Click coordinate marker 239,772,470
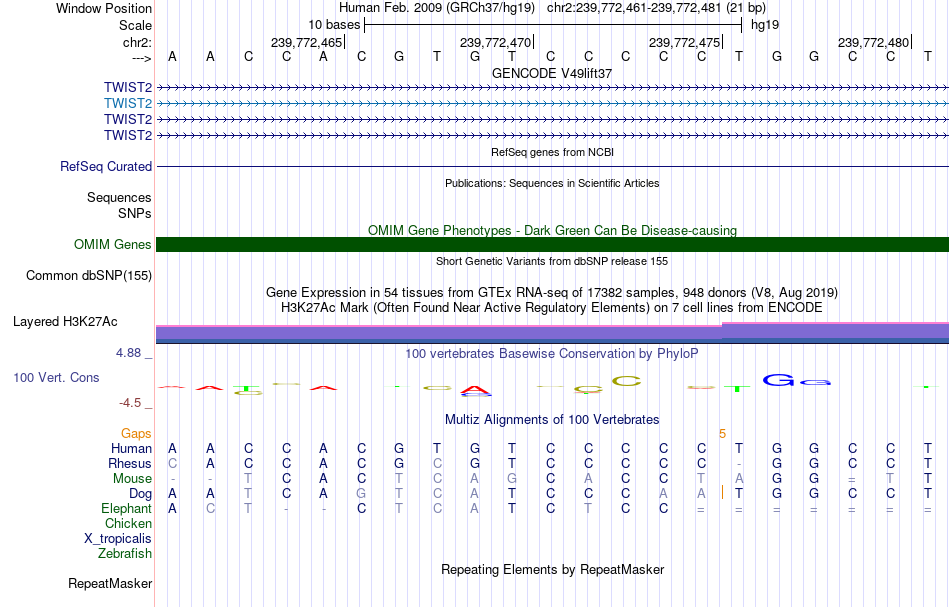This screenshot has height=607, width=950. (496, 42)
